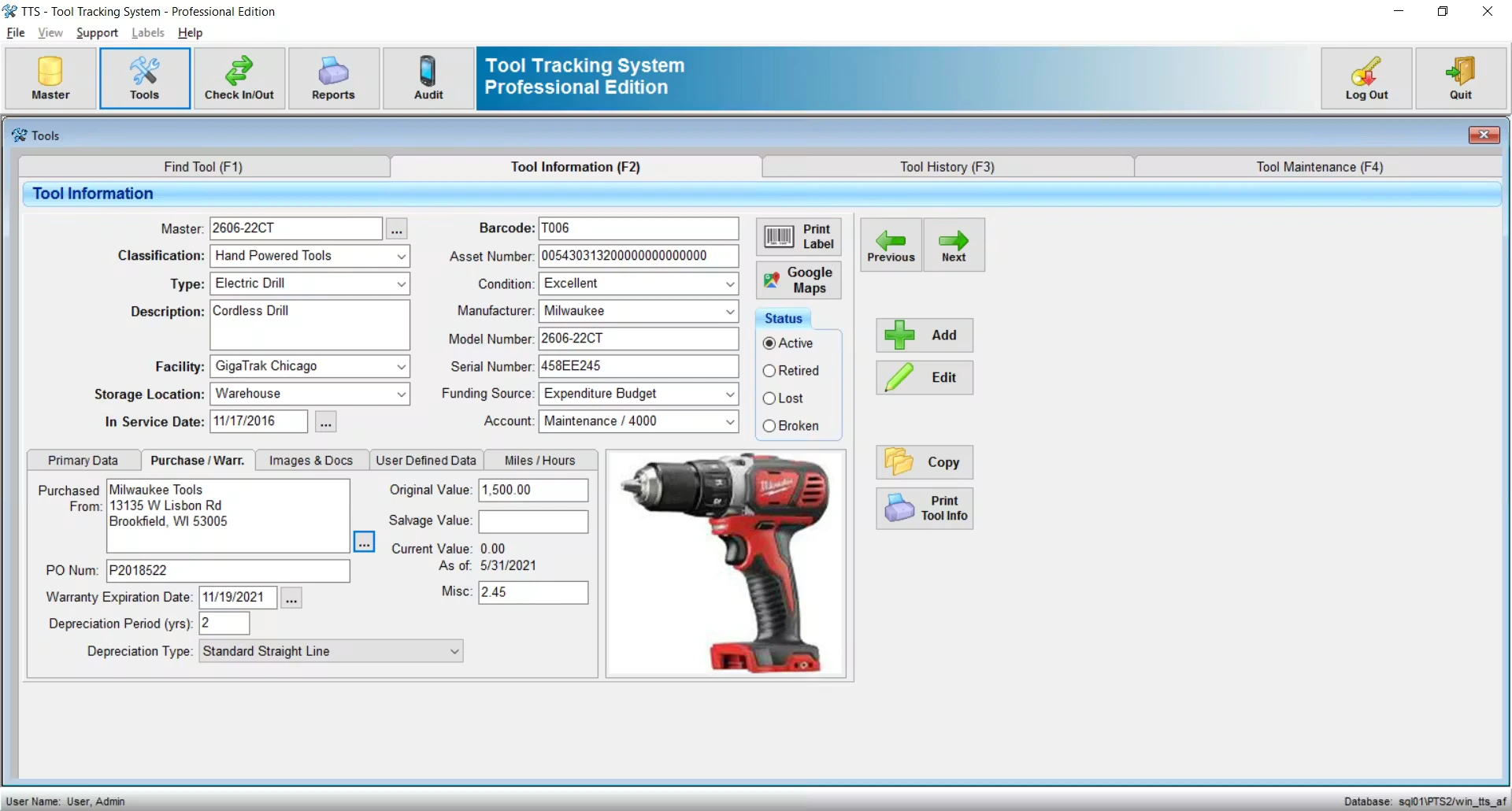Open the Reports section
The width and height of the screenshot is (1512, 811).
point(334,78)
